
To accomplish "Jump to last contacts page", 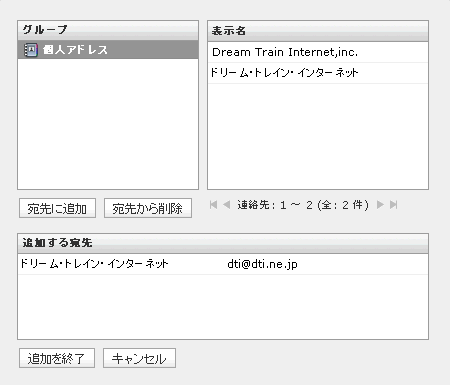I will 394,205.
